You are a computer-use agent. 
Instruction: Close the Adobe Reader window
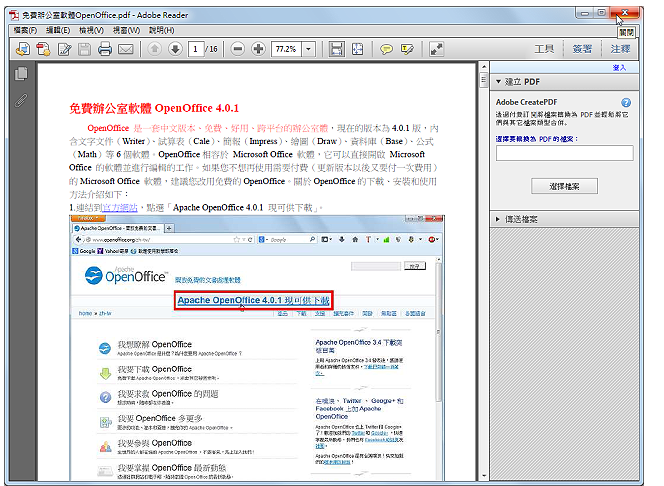click(625, 13)
